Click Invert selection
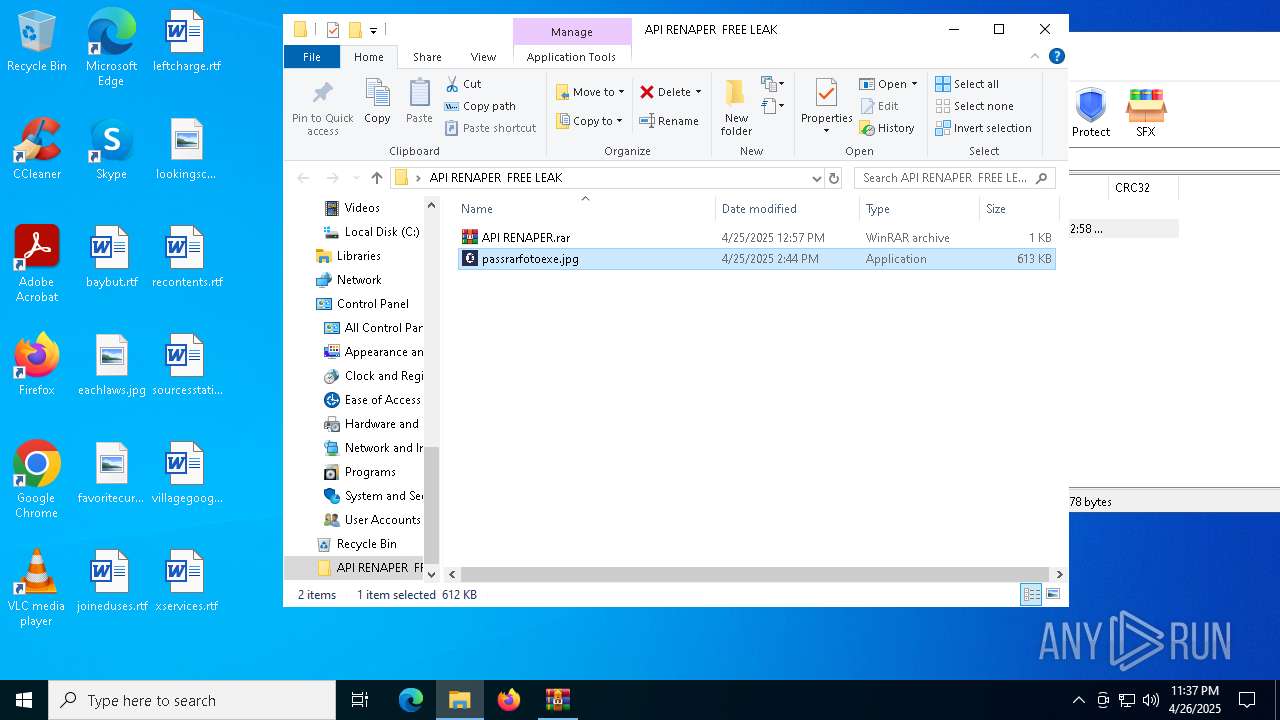 click(x=984, y=128)
